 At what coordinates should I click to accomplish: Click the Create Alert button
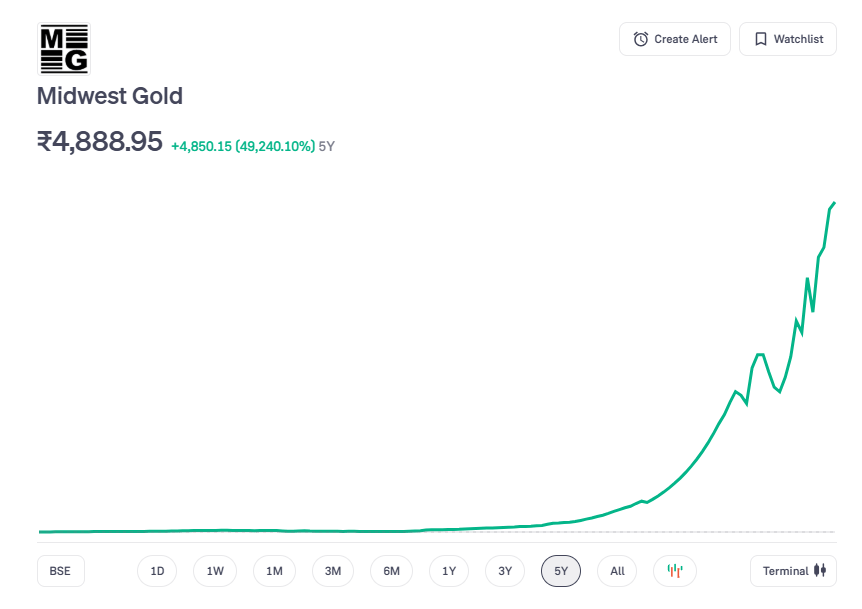coord(675,39)
